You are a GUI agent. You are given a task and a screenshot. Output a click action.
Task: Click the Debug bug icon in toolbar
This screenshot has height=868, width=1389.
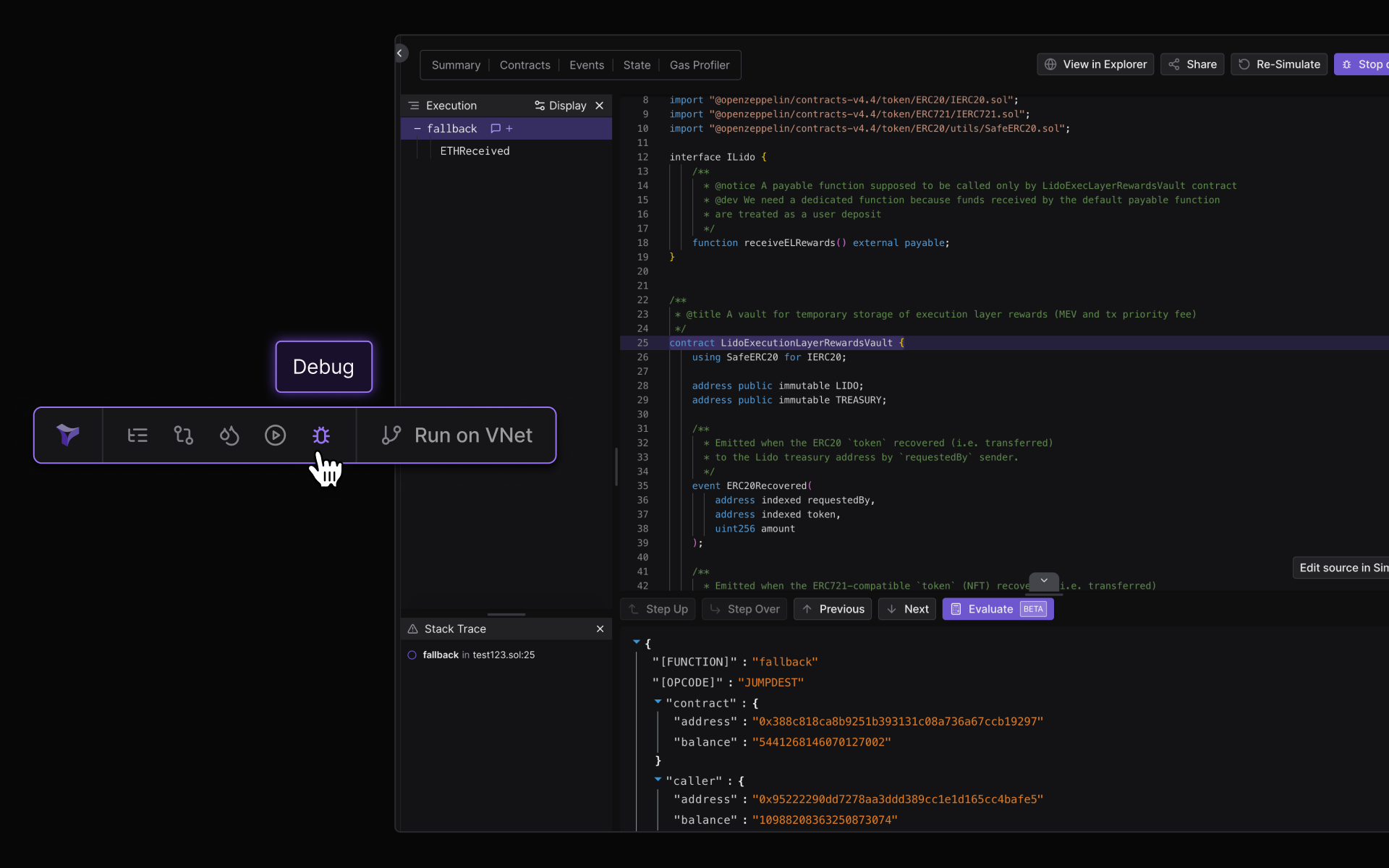(x=321, y=435)
